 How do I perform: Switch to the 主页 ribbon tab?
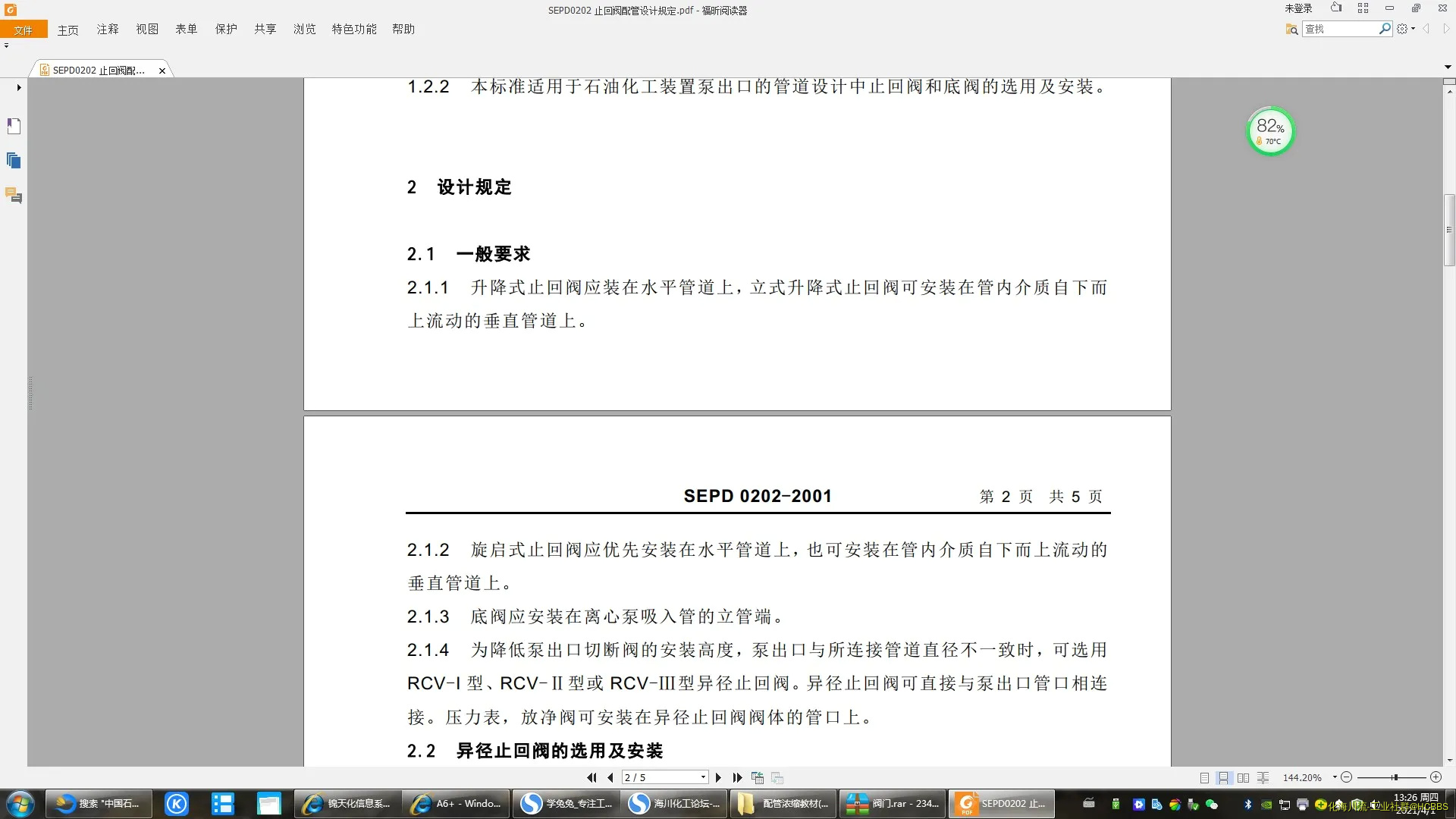point(67,30)
